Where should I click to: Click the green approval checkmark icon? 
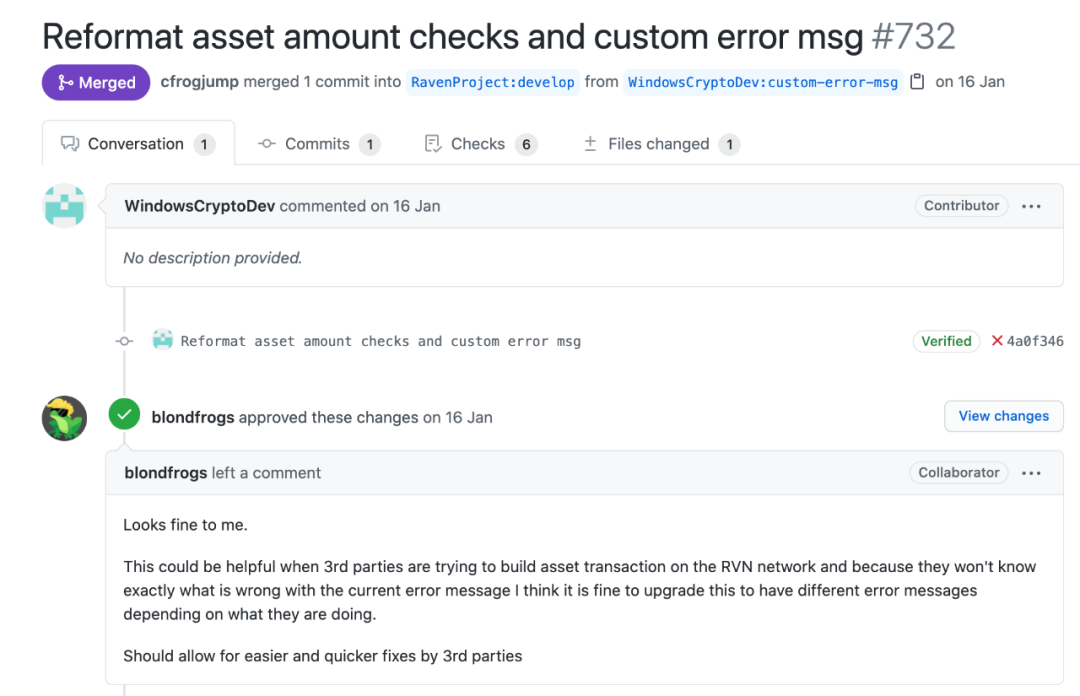coord(124,414)
